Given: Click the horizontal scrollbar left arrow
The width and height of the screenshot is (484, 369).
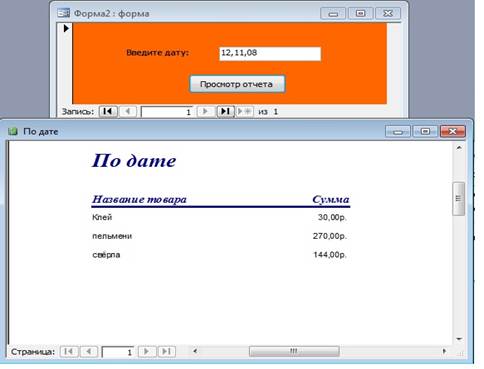Looking at the screenshot, I should click(195, 351).
